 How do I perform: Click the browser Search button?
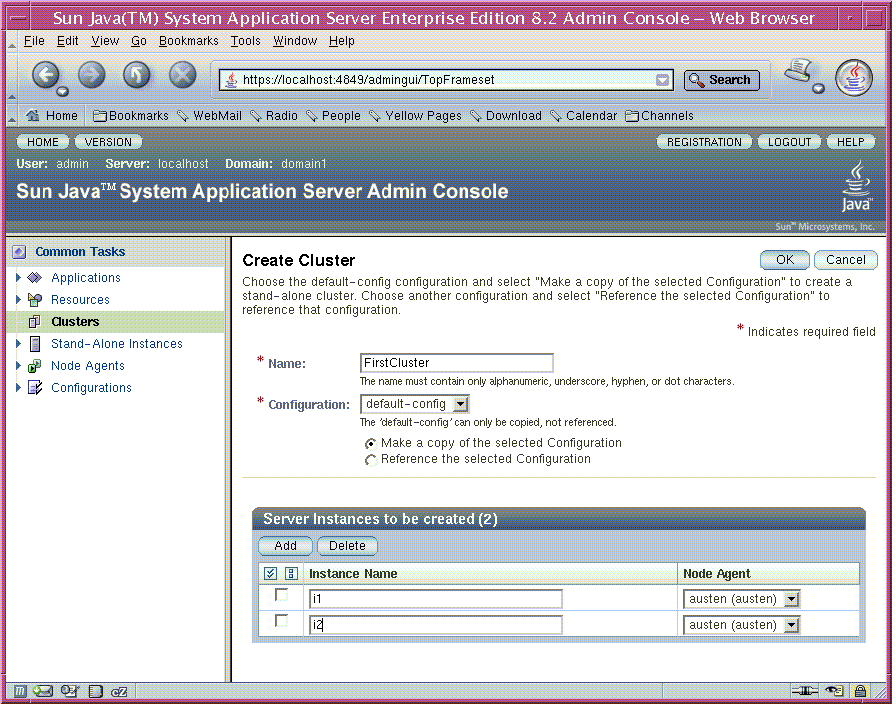721,80
